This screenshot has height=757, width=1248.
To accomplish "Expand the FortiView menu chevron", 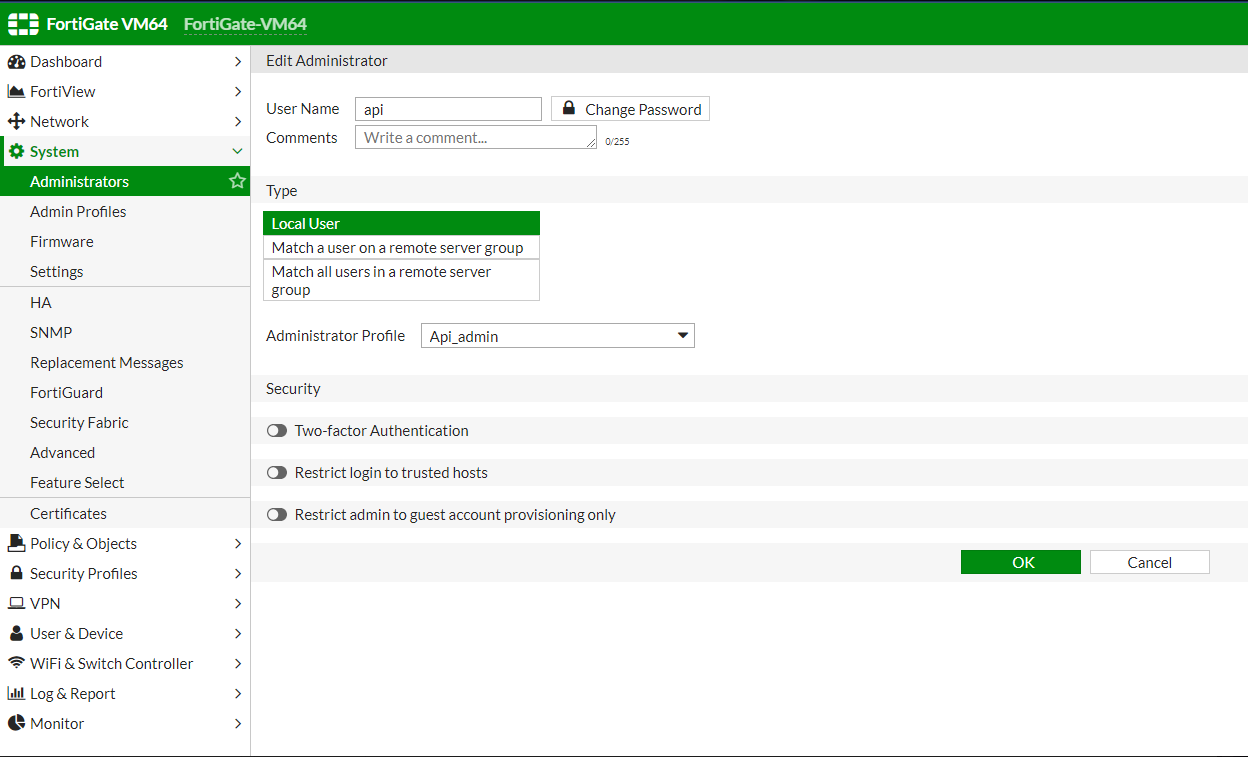I will 238,92.
